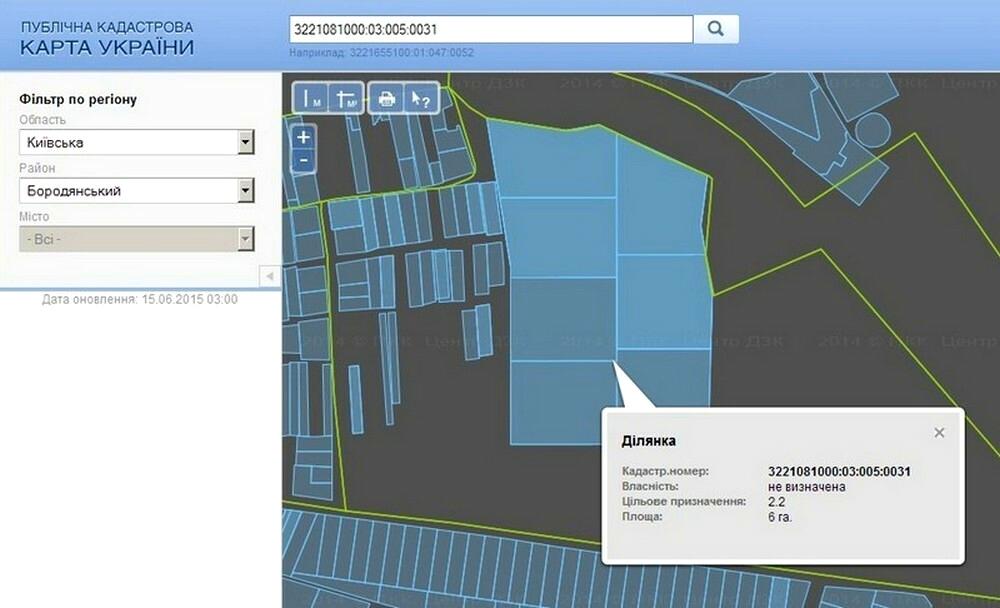Click the Карта України site logo
Screen dimensions: 1000x608
pyautogui.click(x=107, y=38)
